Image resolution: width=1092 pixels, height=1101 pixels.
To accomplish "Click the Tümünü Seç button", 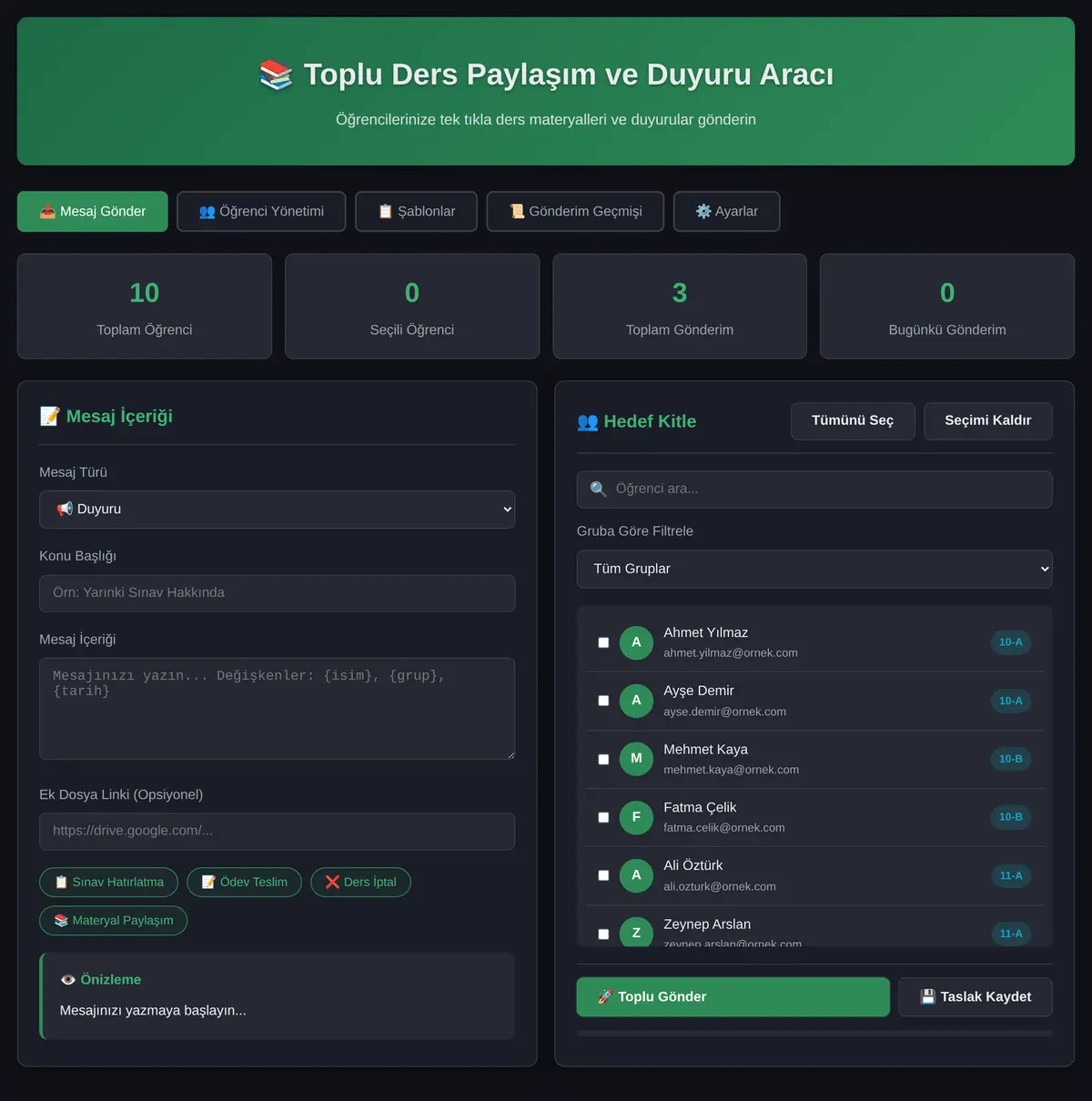I will coord(853,420).
